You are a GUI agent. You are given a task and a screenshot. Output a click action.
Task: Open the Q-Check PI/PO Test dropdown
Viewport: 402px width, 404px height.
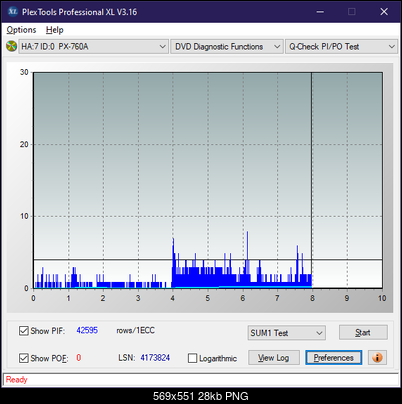[x=342, y=47]
